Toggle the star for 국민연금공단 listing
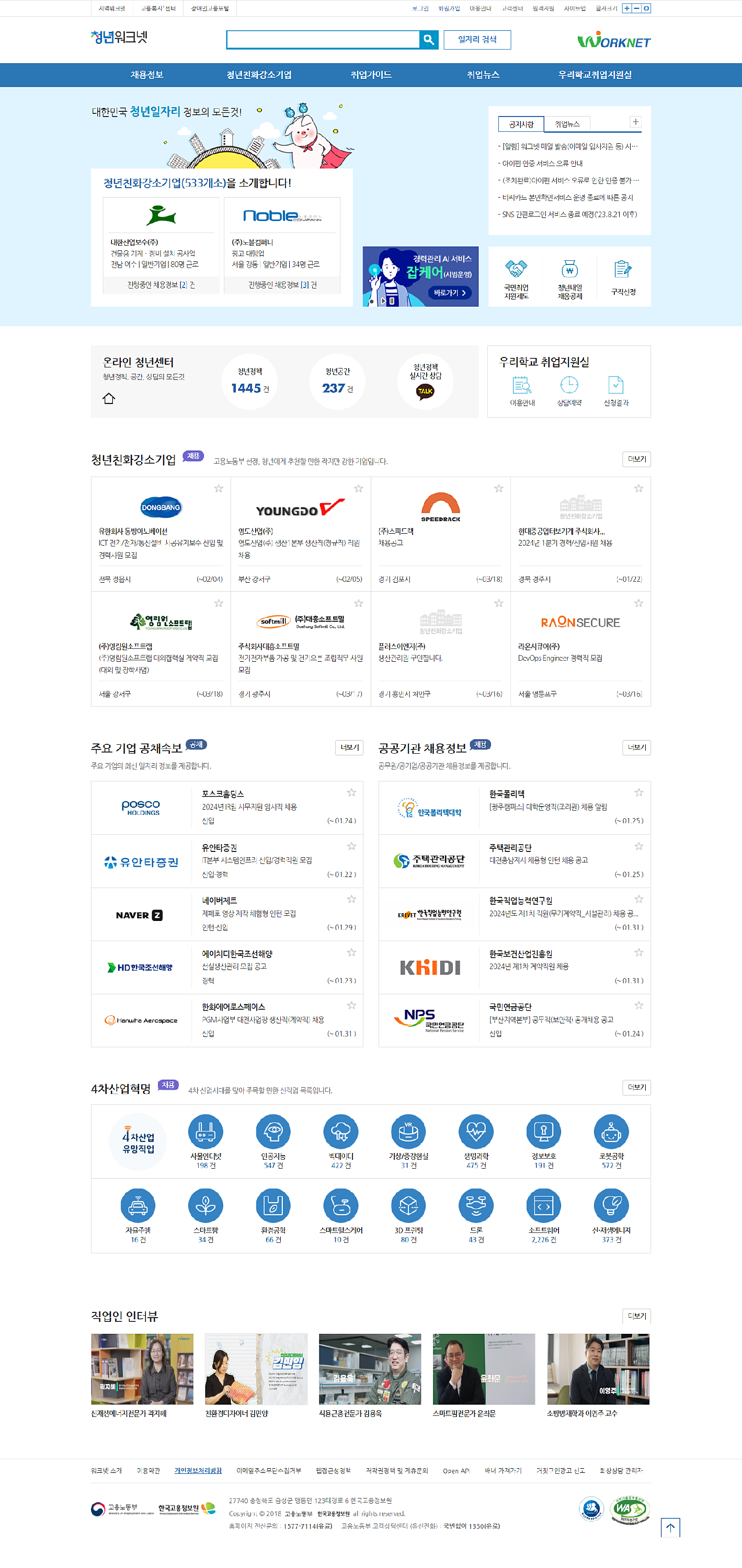The height and width of the screenshot is (1568, 742). tap(638, 1006)
